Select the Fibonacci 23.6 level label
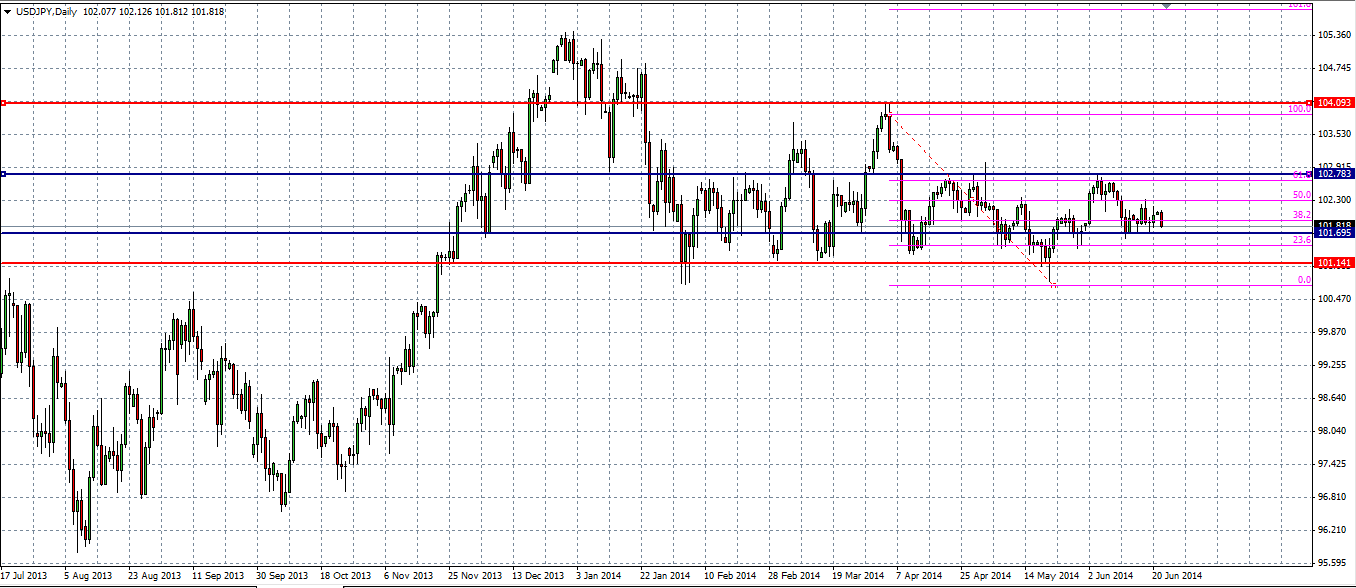The height and width of the screenshot is (588, 1356). tap(1301, 240)
